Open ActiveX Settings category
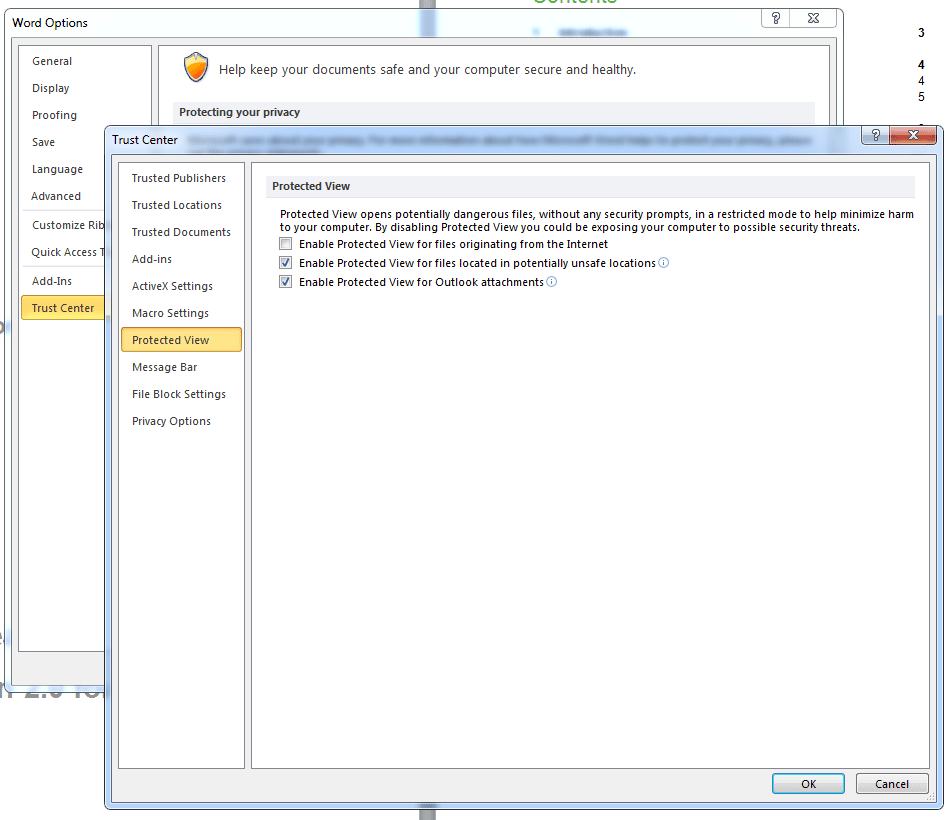Screen dimensions: 949x820 (x=172, y=286)
